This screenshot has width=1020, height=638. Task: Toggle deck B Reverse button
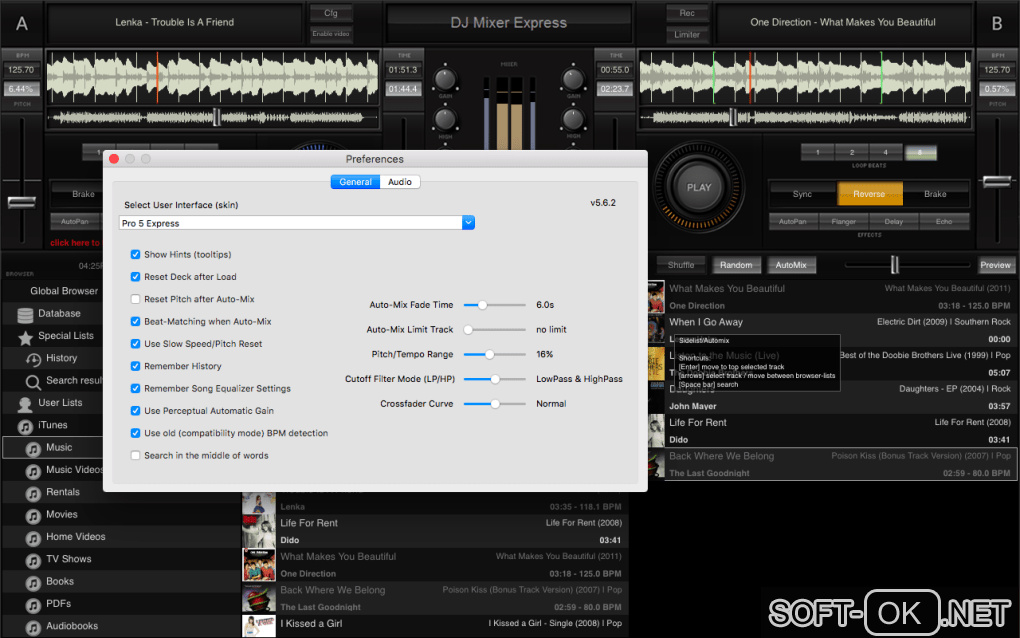tap(869, 194)
